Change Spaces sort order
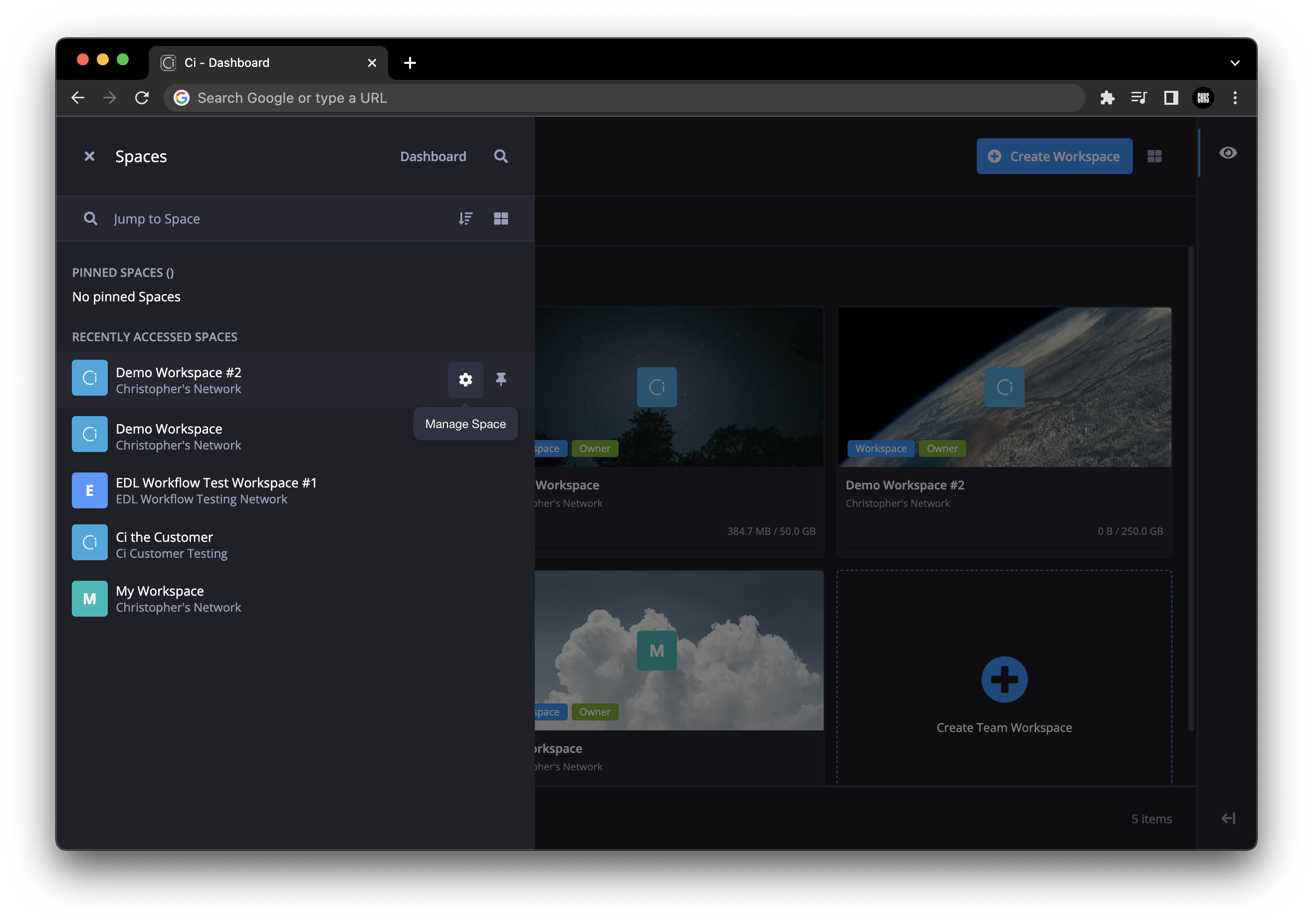Screen dimensions: 1313x924 pos(465,219)
